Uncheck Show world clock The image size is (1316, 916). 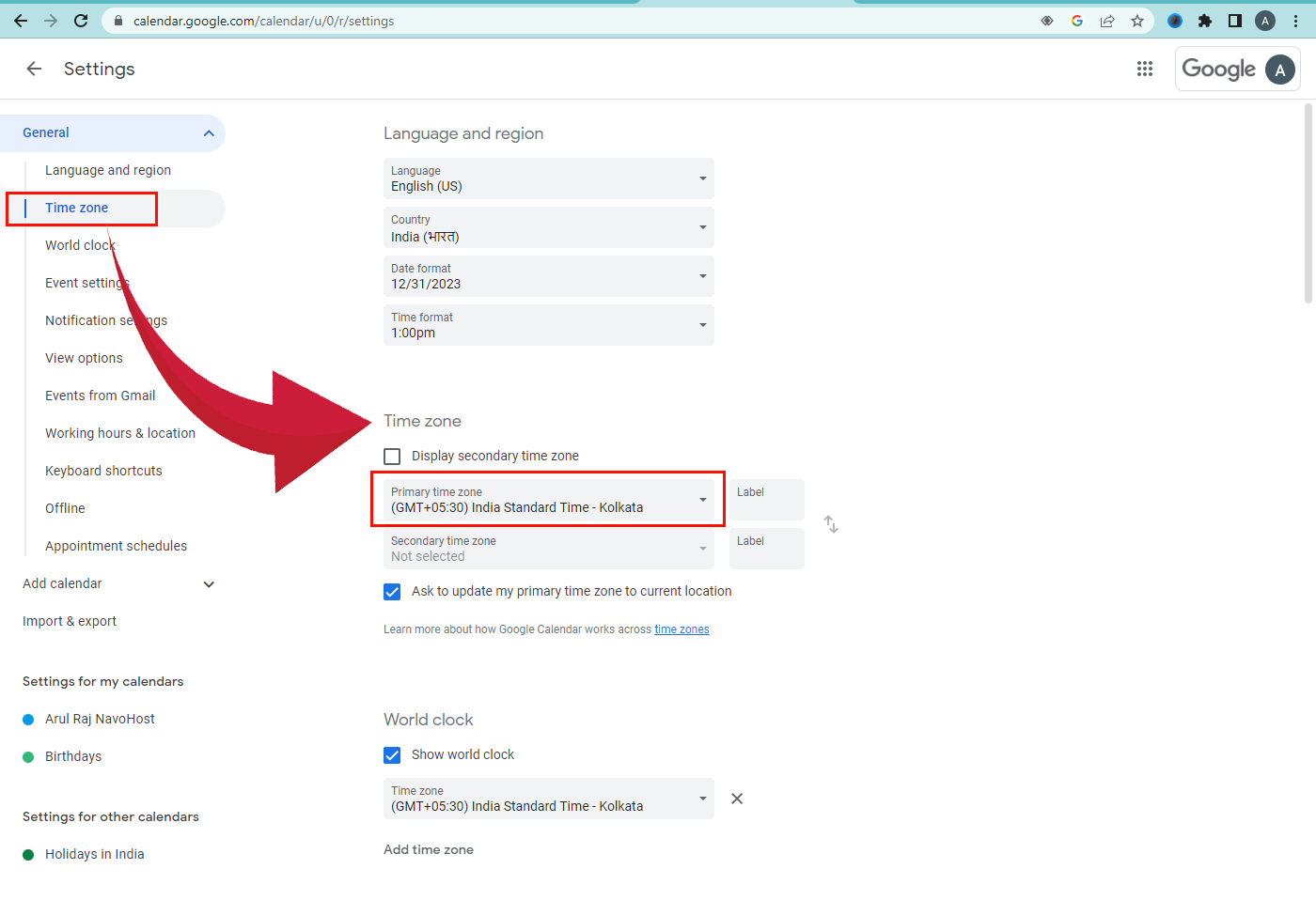click(x=392, y=754)
